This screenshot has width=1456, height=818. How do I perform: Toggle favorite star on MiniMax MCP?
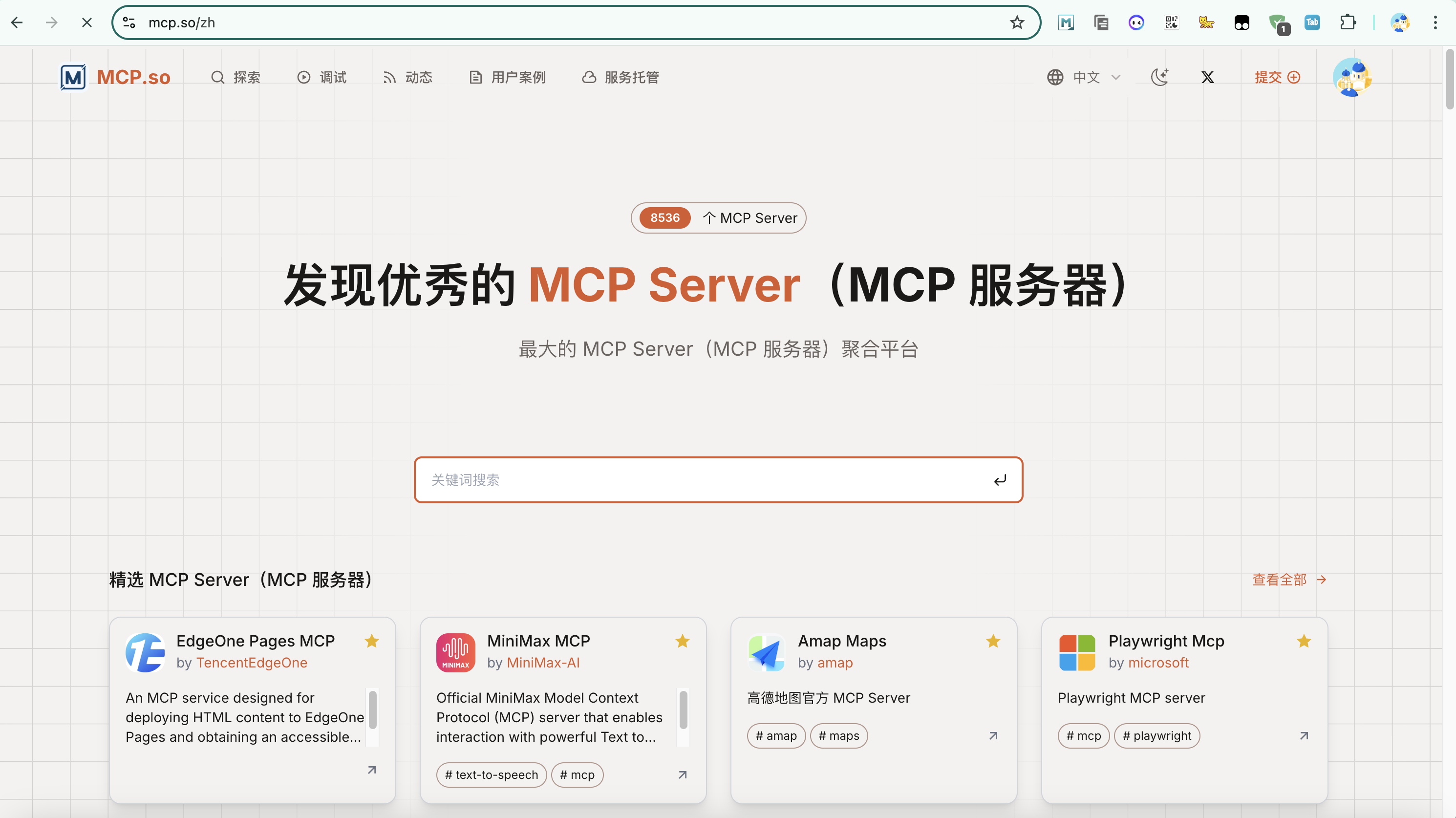[682, 641]
